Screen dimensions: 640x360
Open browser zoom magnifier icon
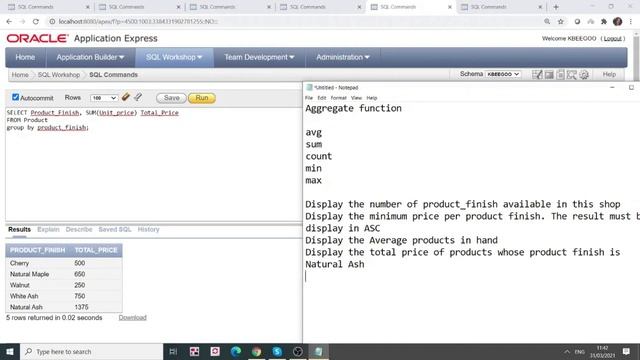click(x=547, y=21)
